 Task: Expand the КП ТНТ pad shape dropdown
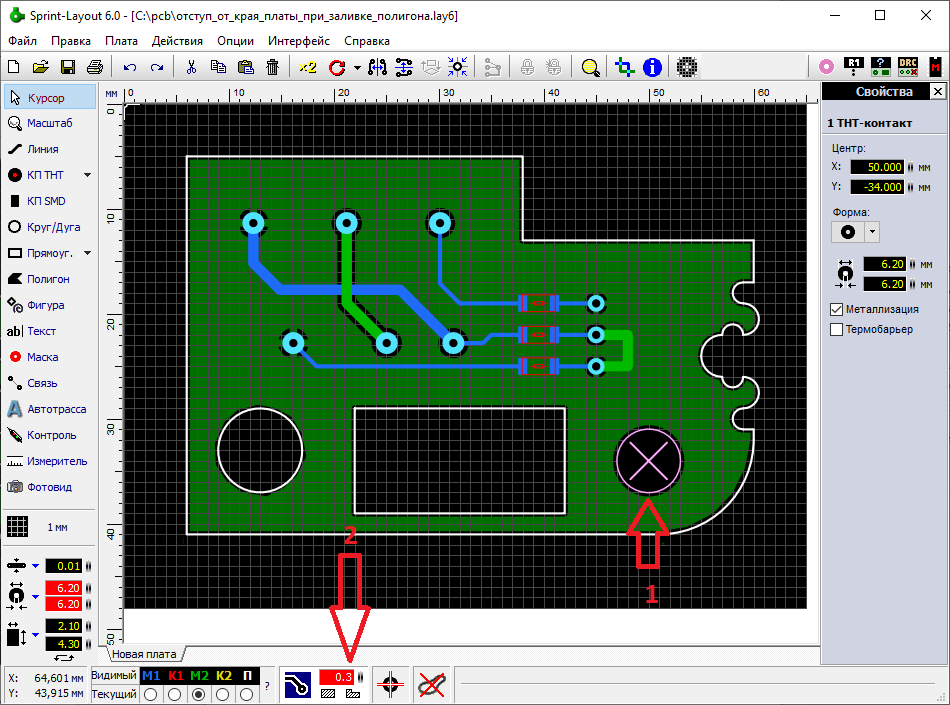pos(87,175)
